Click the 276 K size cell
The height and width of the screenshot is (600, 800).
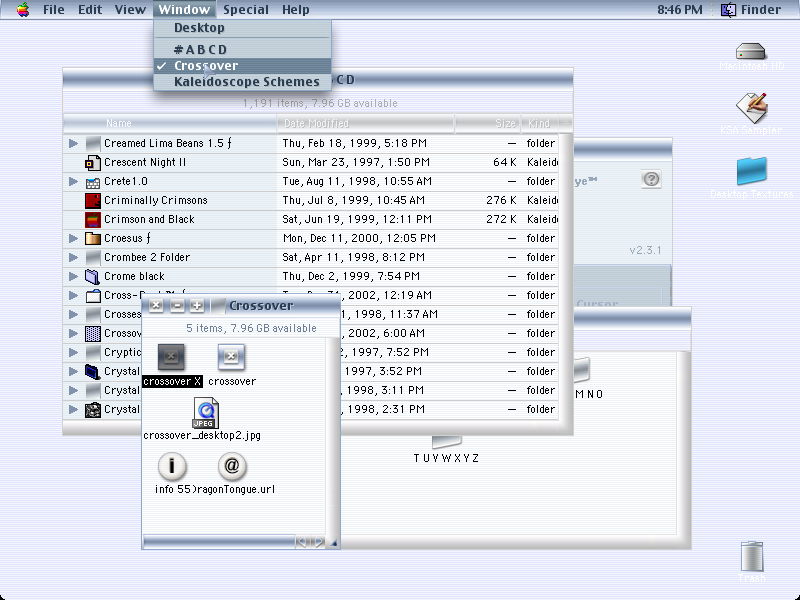click(x=501, y=201)
